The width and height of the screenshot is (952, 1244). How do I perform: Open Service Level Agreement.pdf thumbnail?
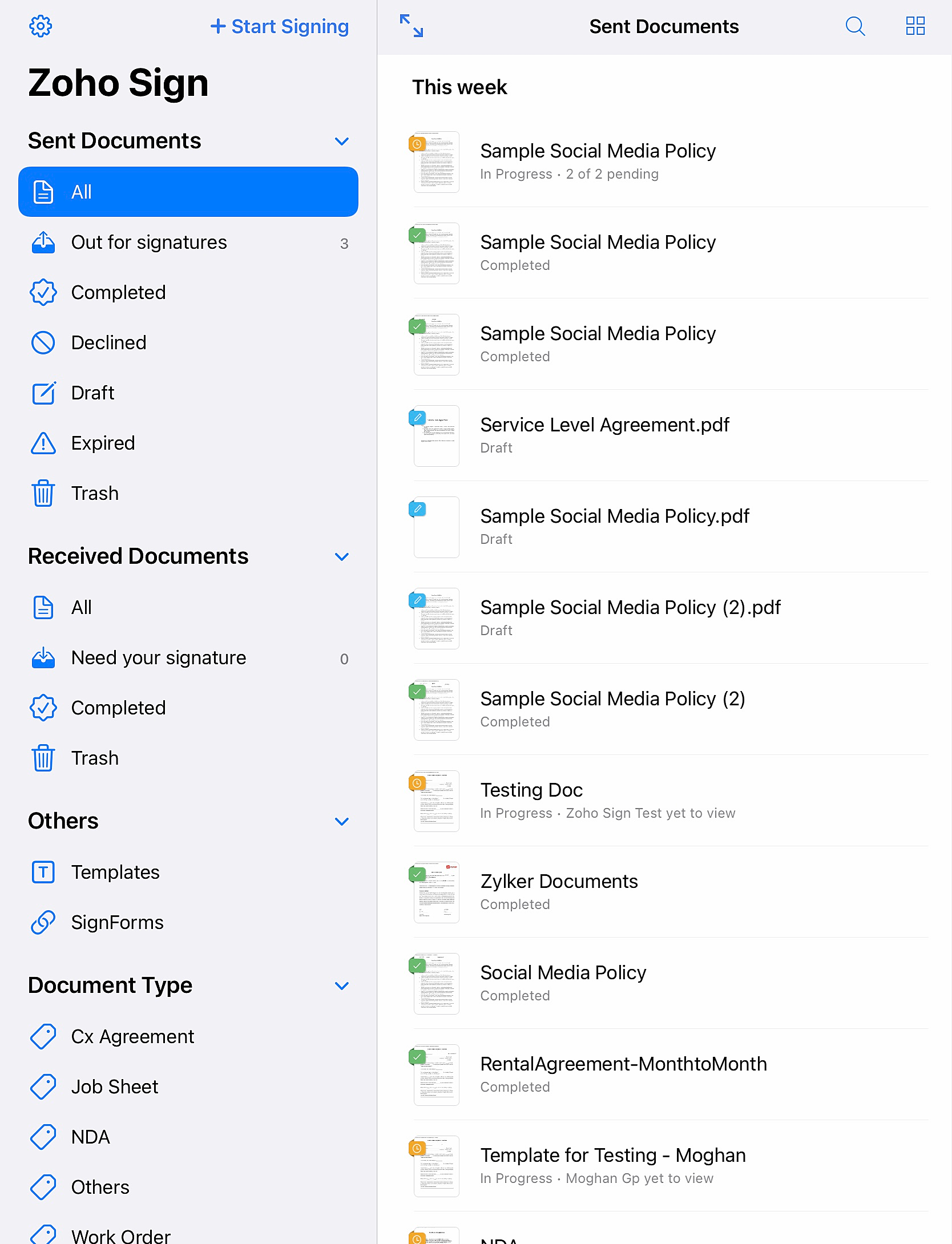point(436,436)
